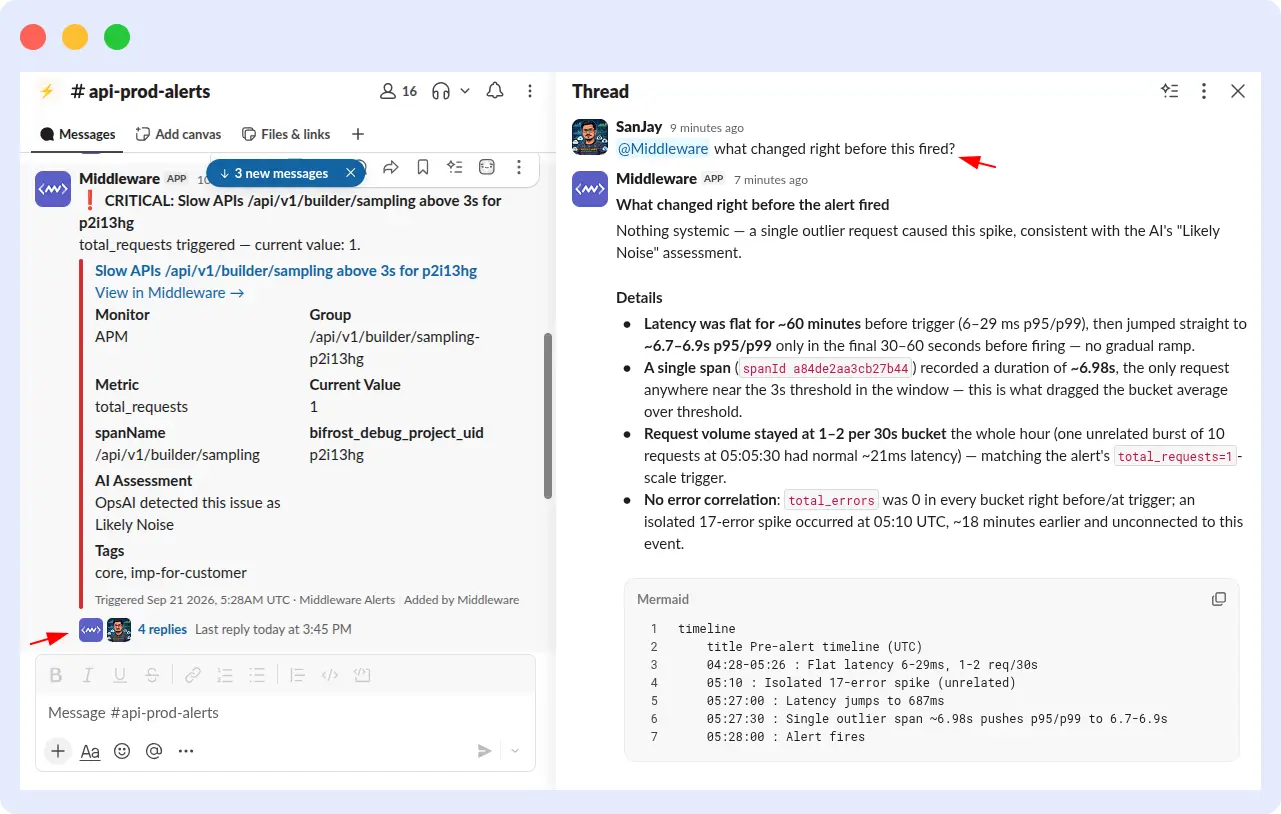Open more composer options ellipsis
Image resolution: width=1281 pixels, height=814 pixels.
coord(186,751)
